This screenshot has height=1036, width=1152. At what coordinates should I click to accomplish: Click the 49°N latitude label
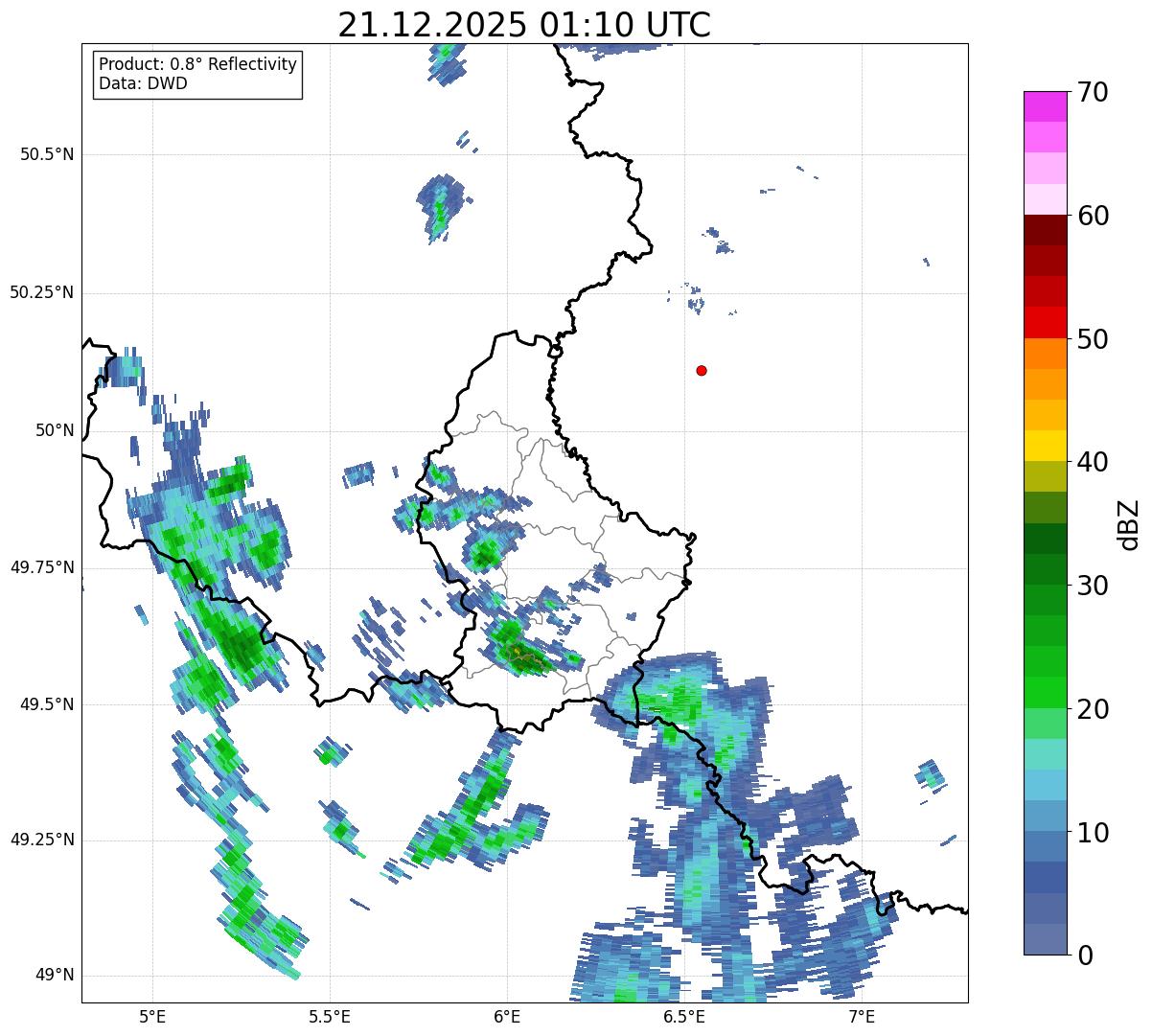point(54,976)
